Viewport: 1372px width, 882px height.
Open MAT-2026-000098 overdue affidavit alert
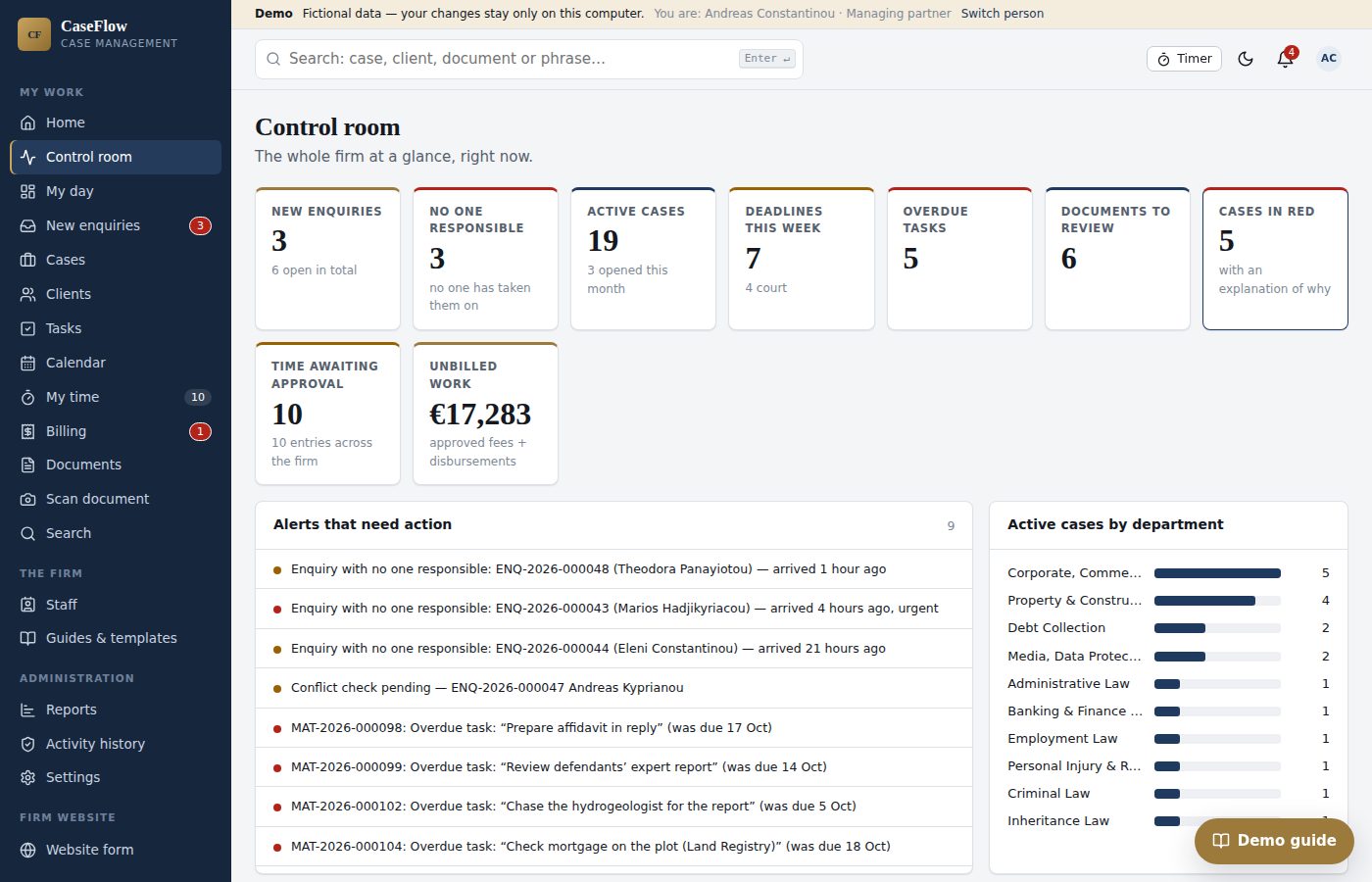pos(613,728)
